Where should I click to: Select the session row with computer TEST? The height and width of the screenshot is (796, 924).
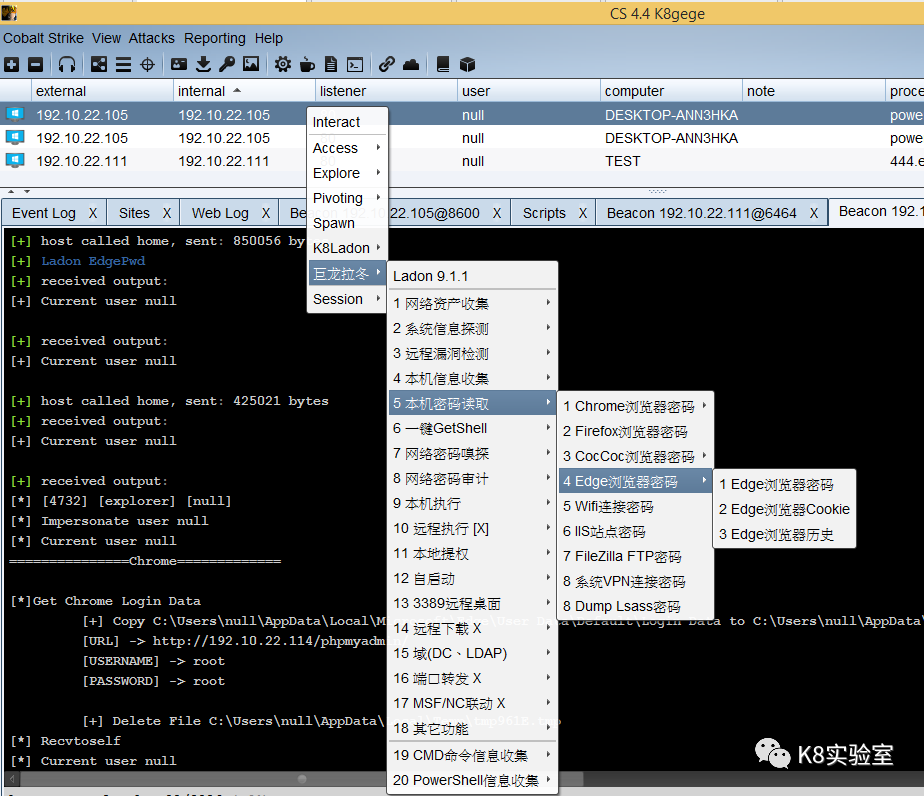[462, 161]
